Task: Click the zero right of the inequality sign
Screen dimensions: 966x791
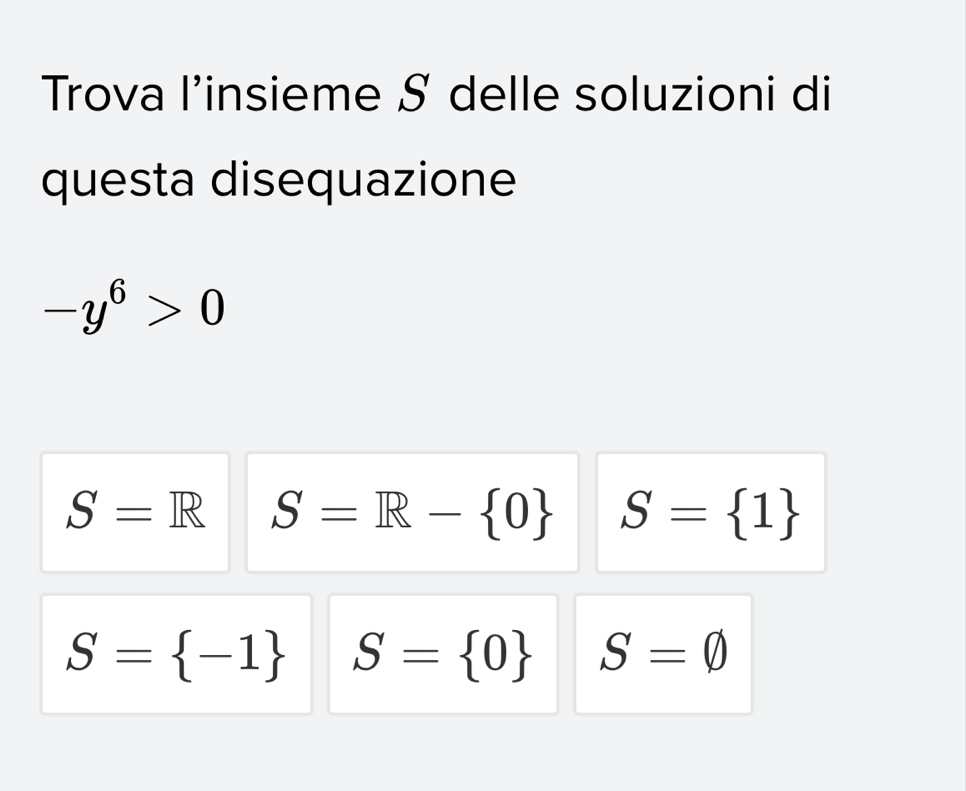Action: (212, 310)
